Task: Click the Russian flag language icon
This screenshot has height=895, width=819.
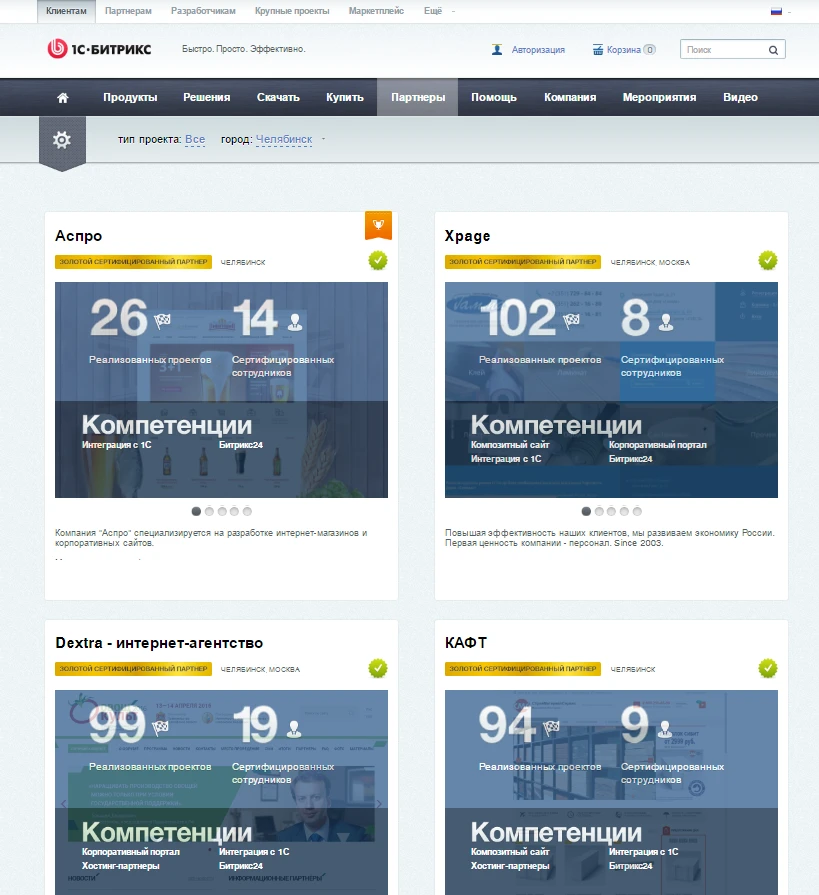Action: point(776,11)
